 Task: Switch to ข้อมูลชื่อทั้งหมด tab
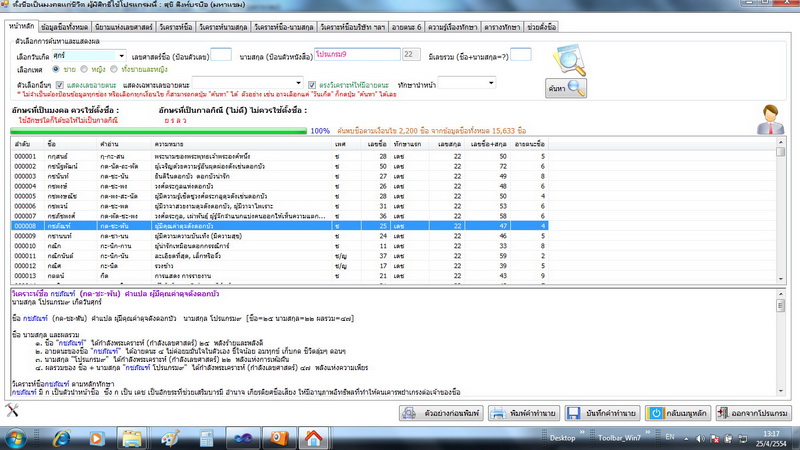click(x=64, y=27)
